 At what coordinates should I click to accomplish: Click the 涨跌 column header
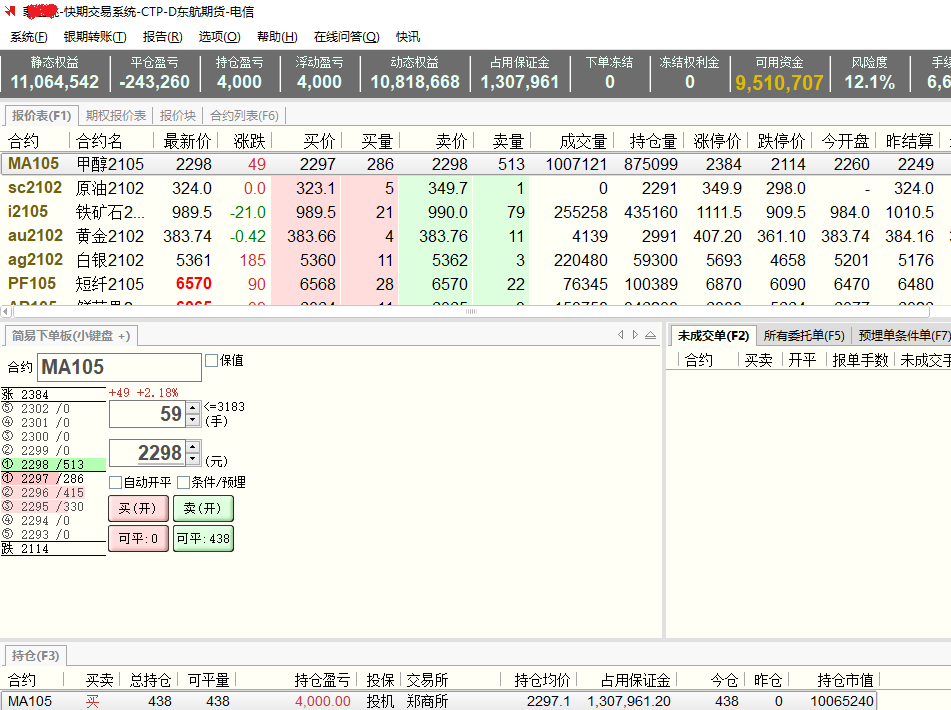point(249,141)
